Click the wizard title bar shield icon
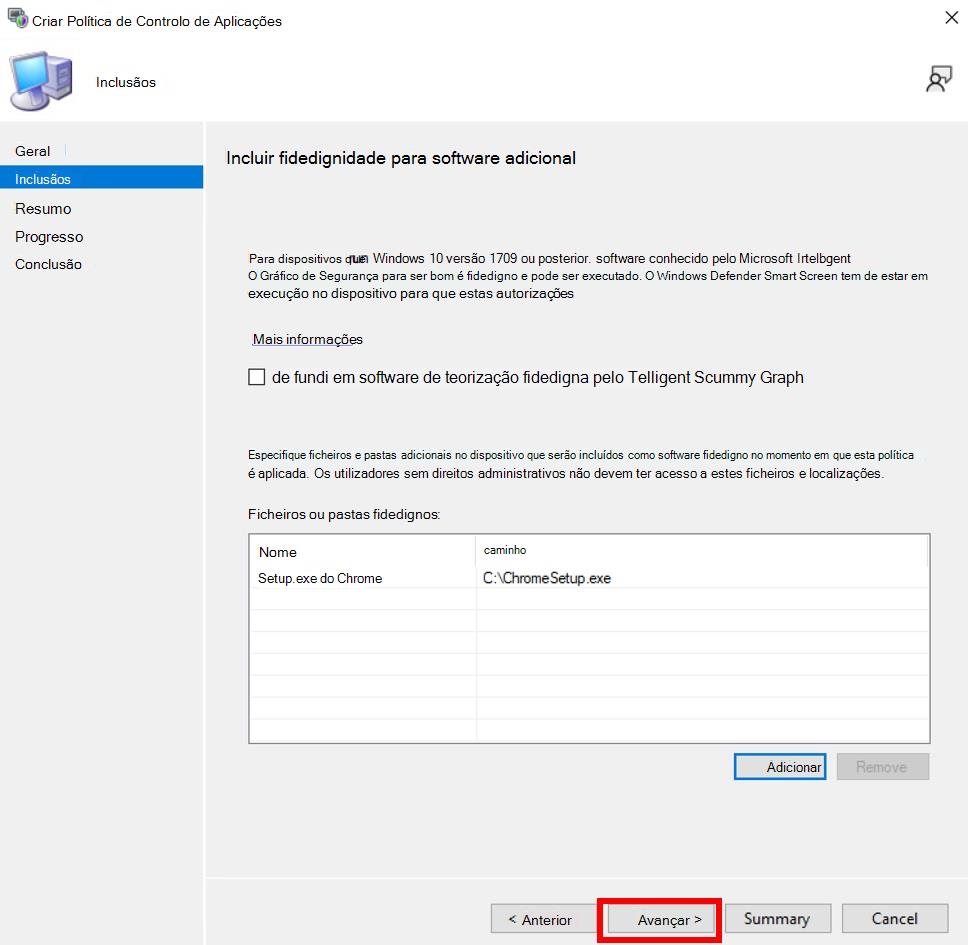Image resolution: width=968 pixels, height=945 pixels. coord(17,19)
